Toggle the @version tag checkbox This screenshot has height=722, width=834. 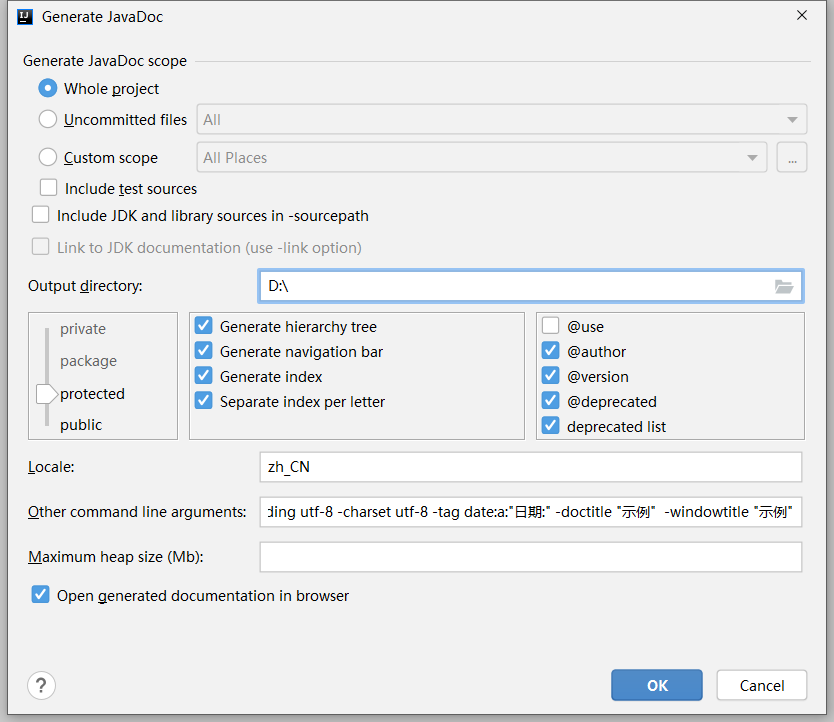coord(551,375)
